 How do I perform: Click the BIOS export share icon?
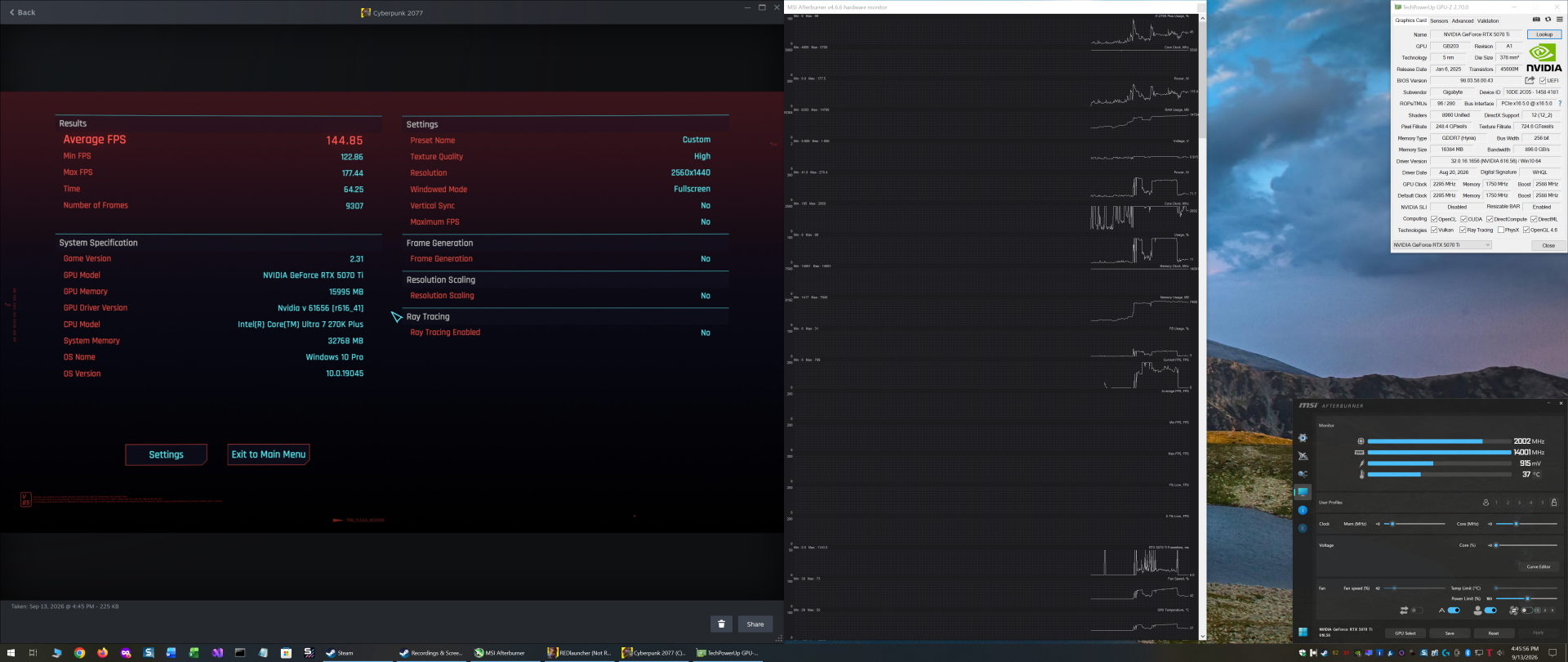[x=1530, y=80]
